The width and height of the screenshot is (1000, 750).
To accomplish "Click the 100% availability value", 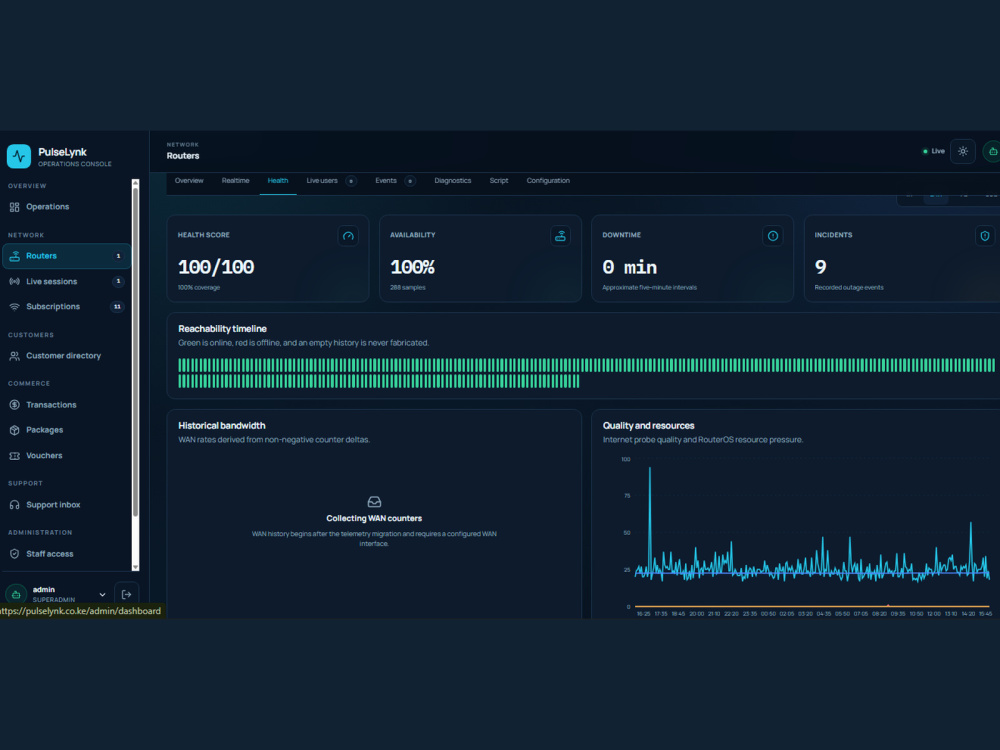I will tap(412, 267).
